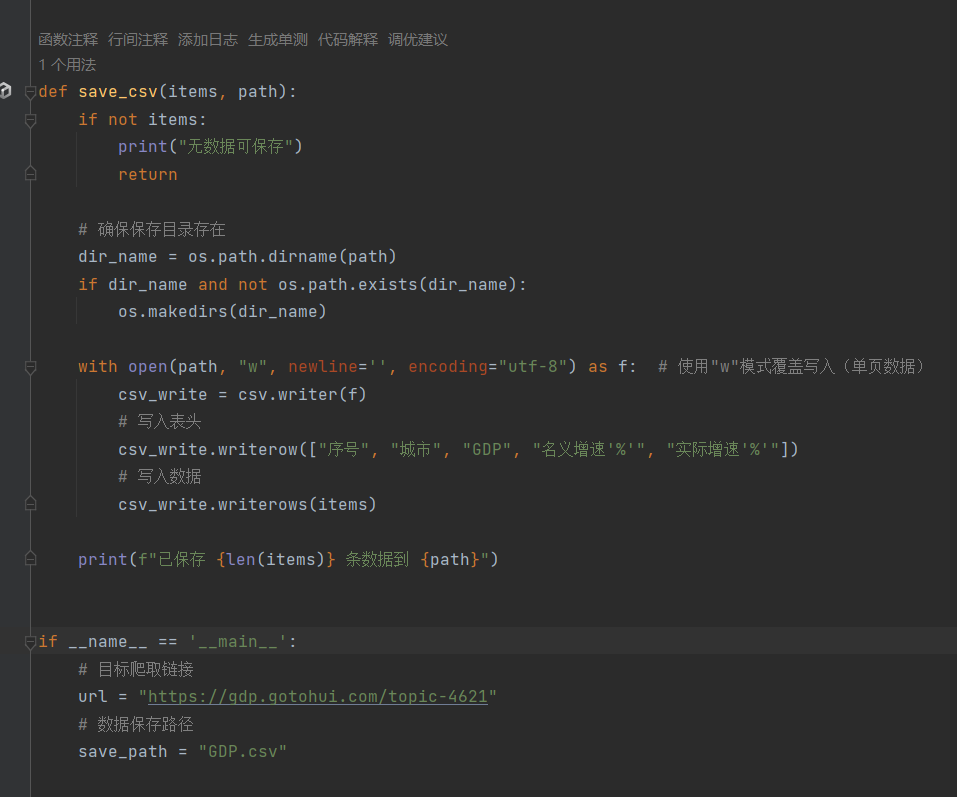This screenshot has width=957, height=797.
Task: Click the save_path variable name
Action: pos(123,752)
